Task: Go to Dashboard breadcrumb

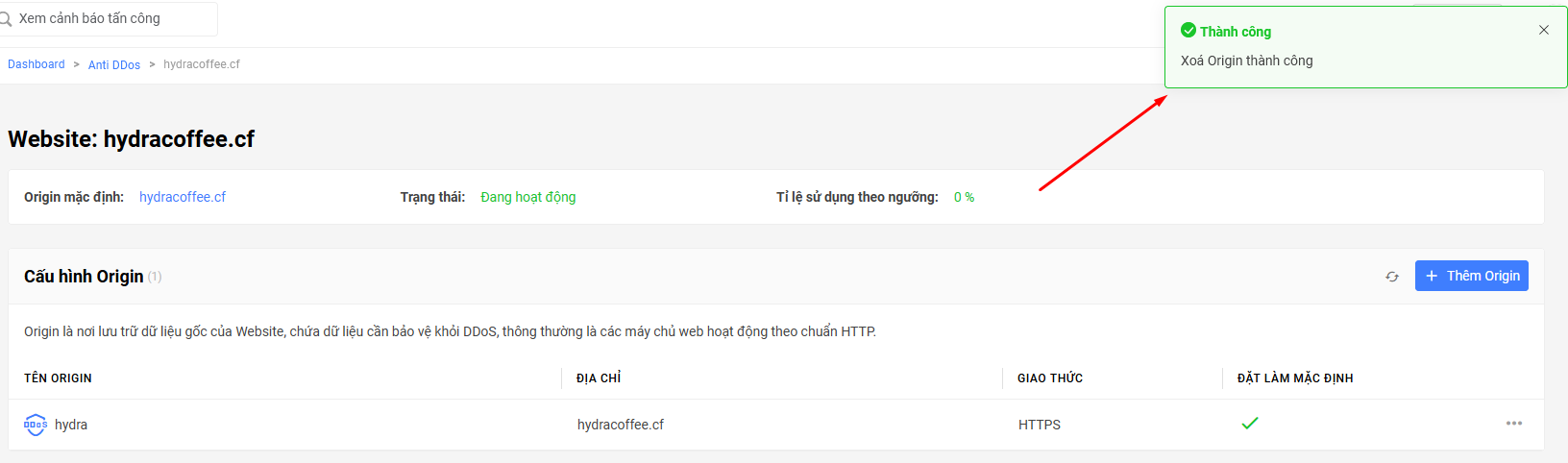Action: 37,64
